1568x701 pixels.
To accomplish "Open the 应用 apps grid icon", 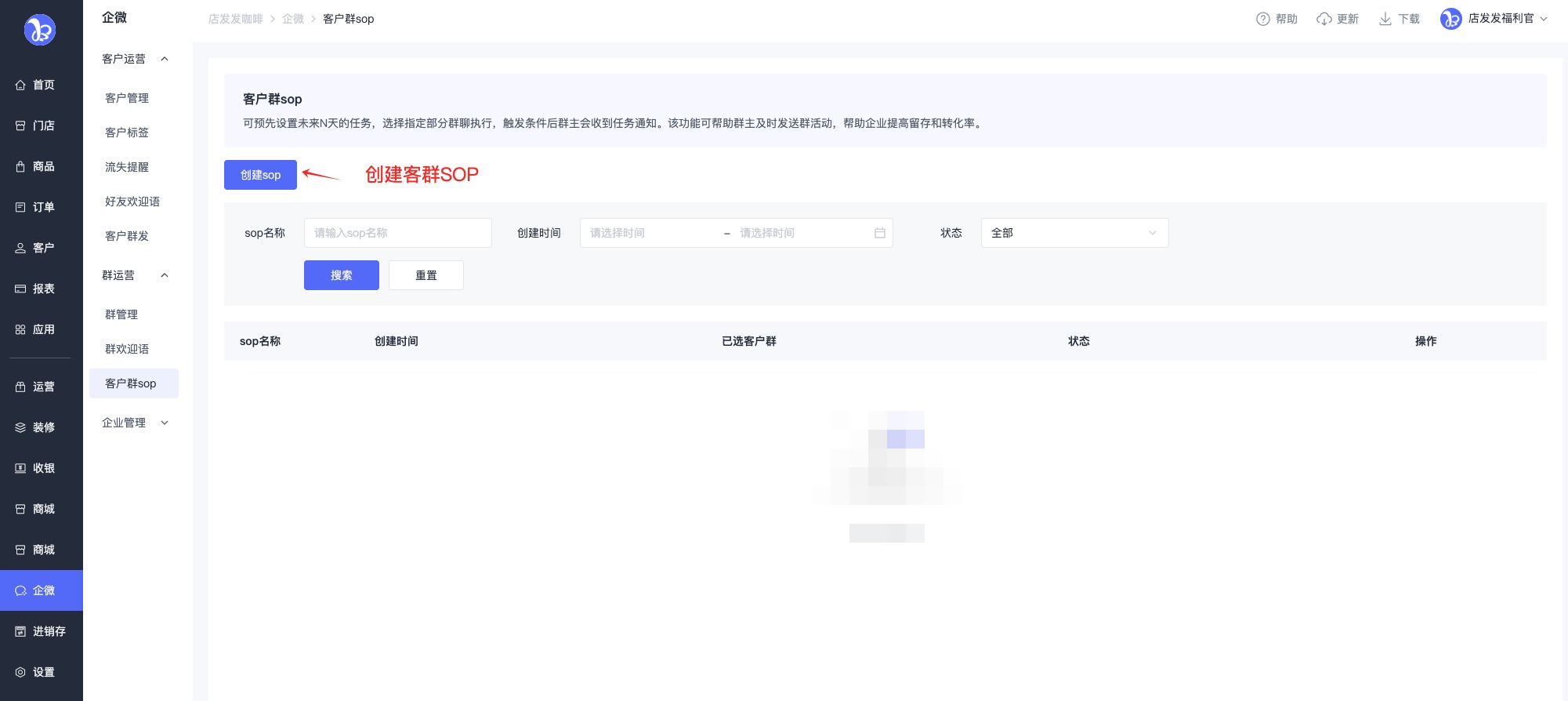I will [20, 329].
